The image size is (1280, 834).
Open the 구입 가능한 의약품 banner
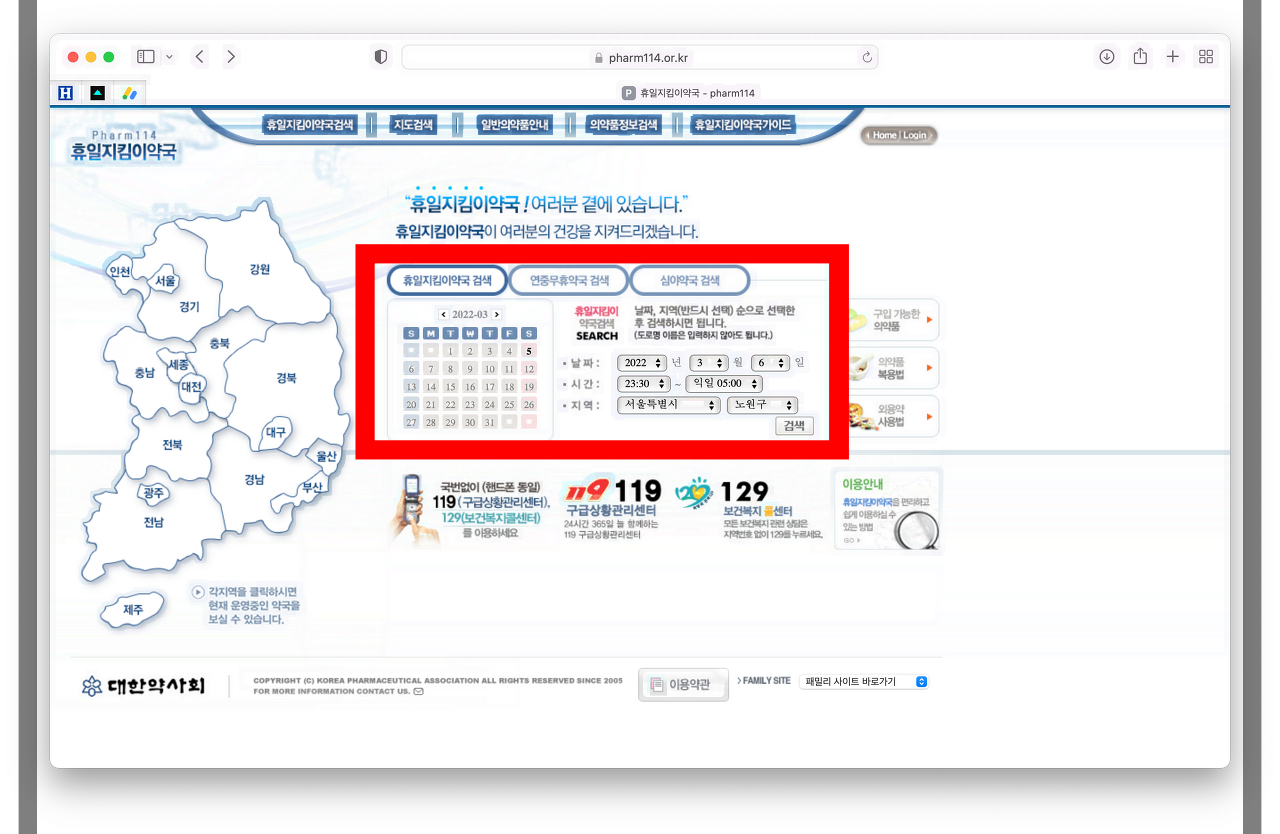pos(894,320)
